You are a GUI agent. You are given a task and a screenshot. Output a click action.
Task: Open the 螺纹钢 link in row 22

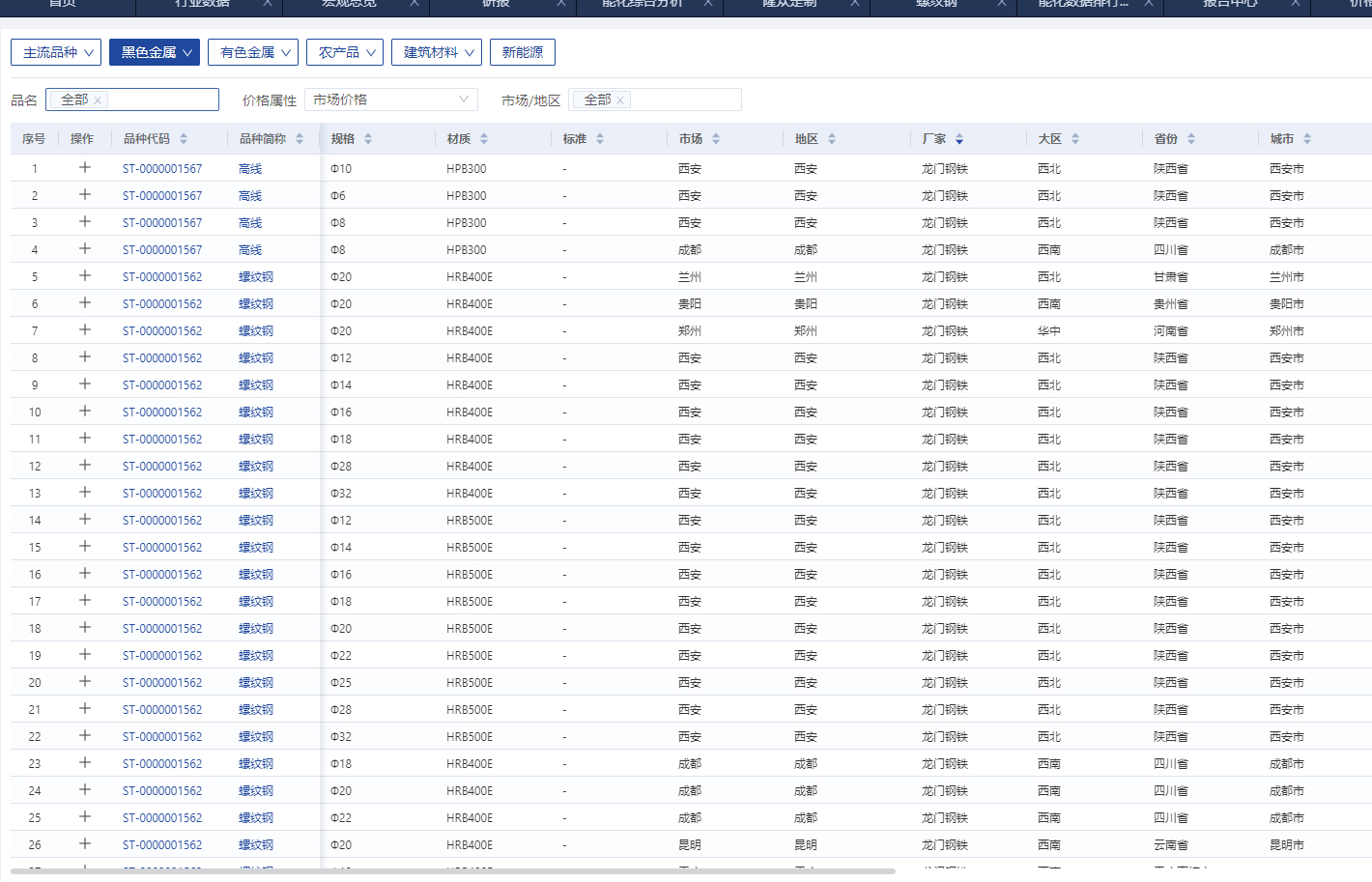click(256, 736)
